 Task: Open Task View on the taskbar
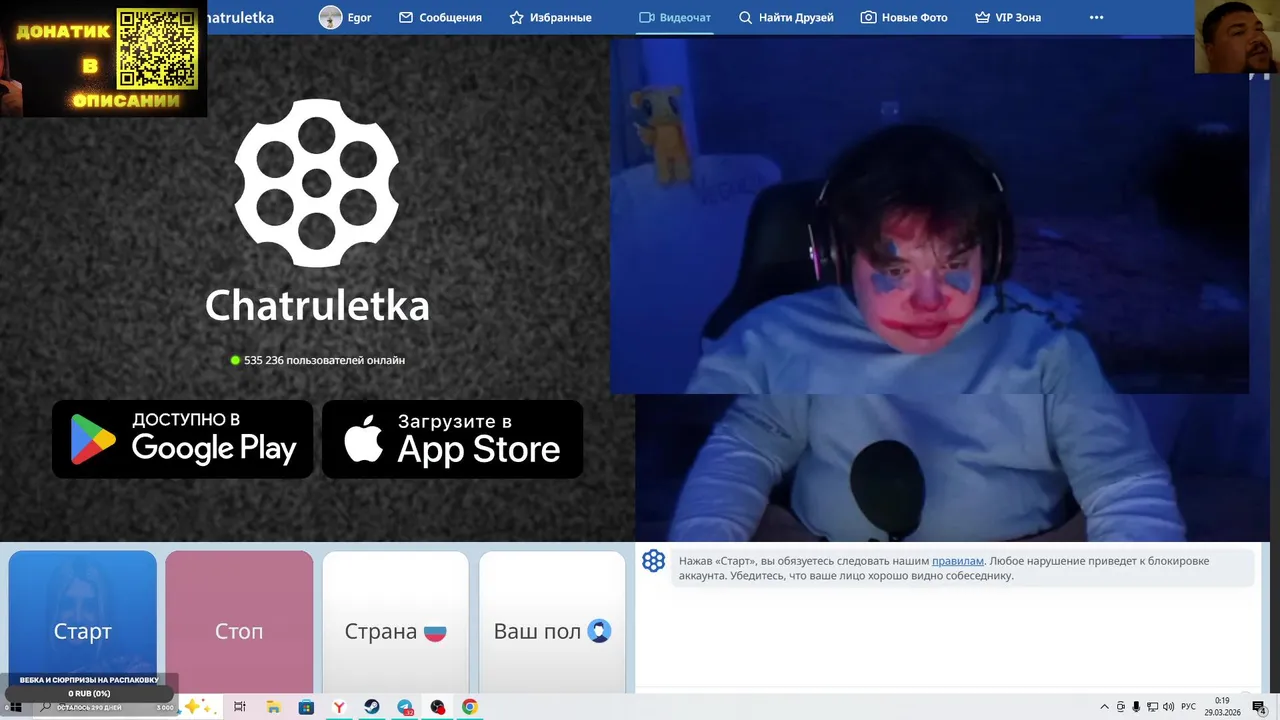click(x=240, y=707)
